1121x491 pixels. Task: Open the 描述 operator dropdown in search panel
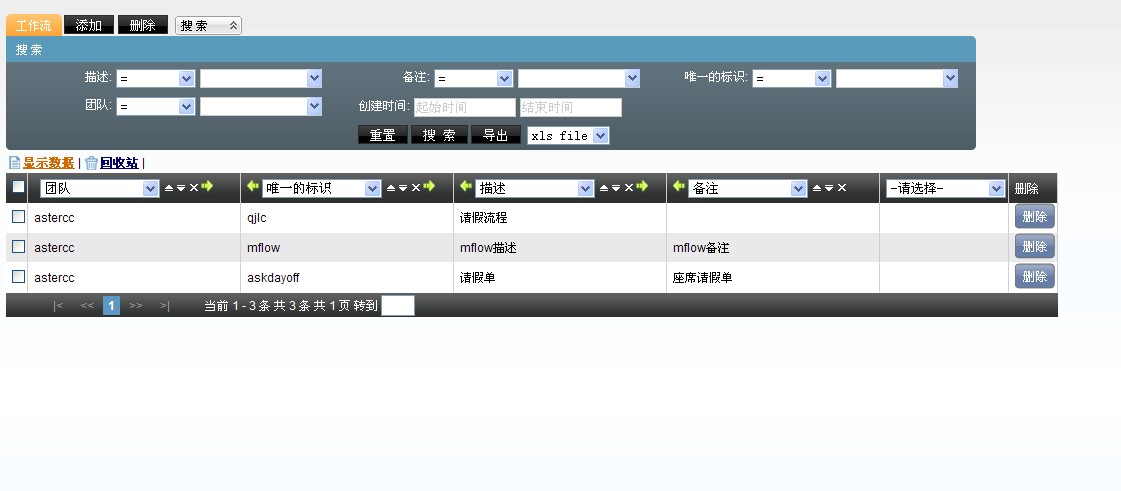coord(155,78)
